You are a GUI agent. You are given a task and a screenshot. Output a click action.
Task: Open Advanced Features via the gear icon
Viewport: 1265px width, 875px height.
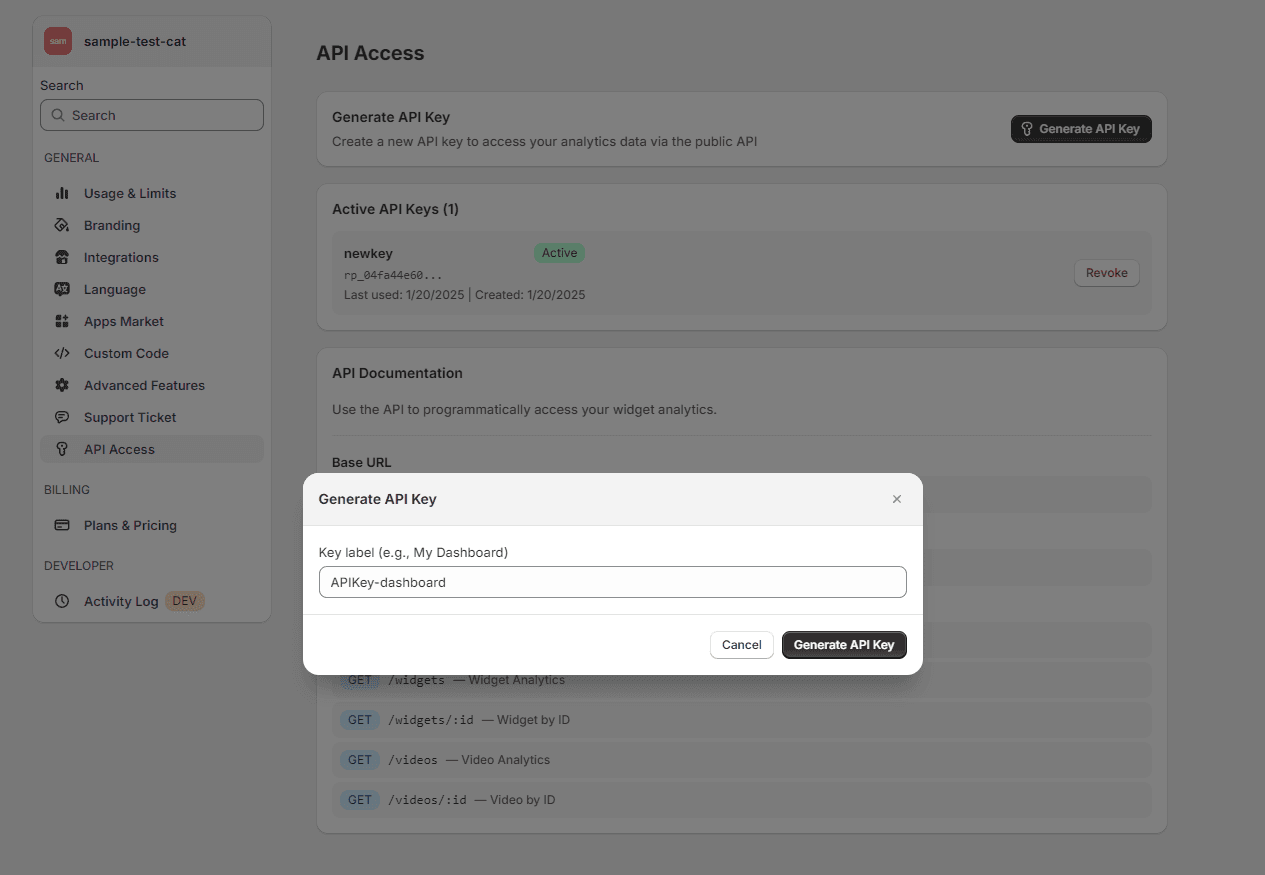[x=62, y=385]
